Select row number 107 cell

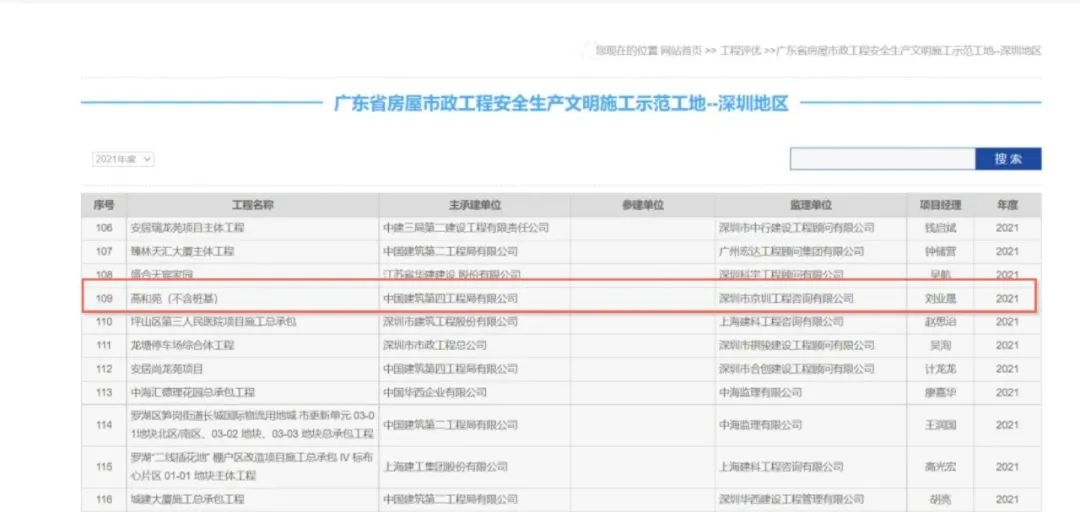click(104, 252)
